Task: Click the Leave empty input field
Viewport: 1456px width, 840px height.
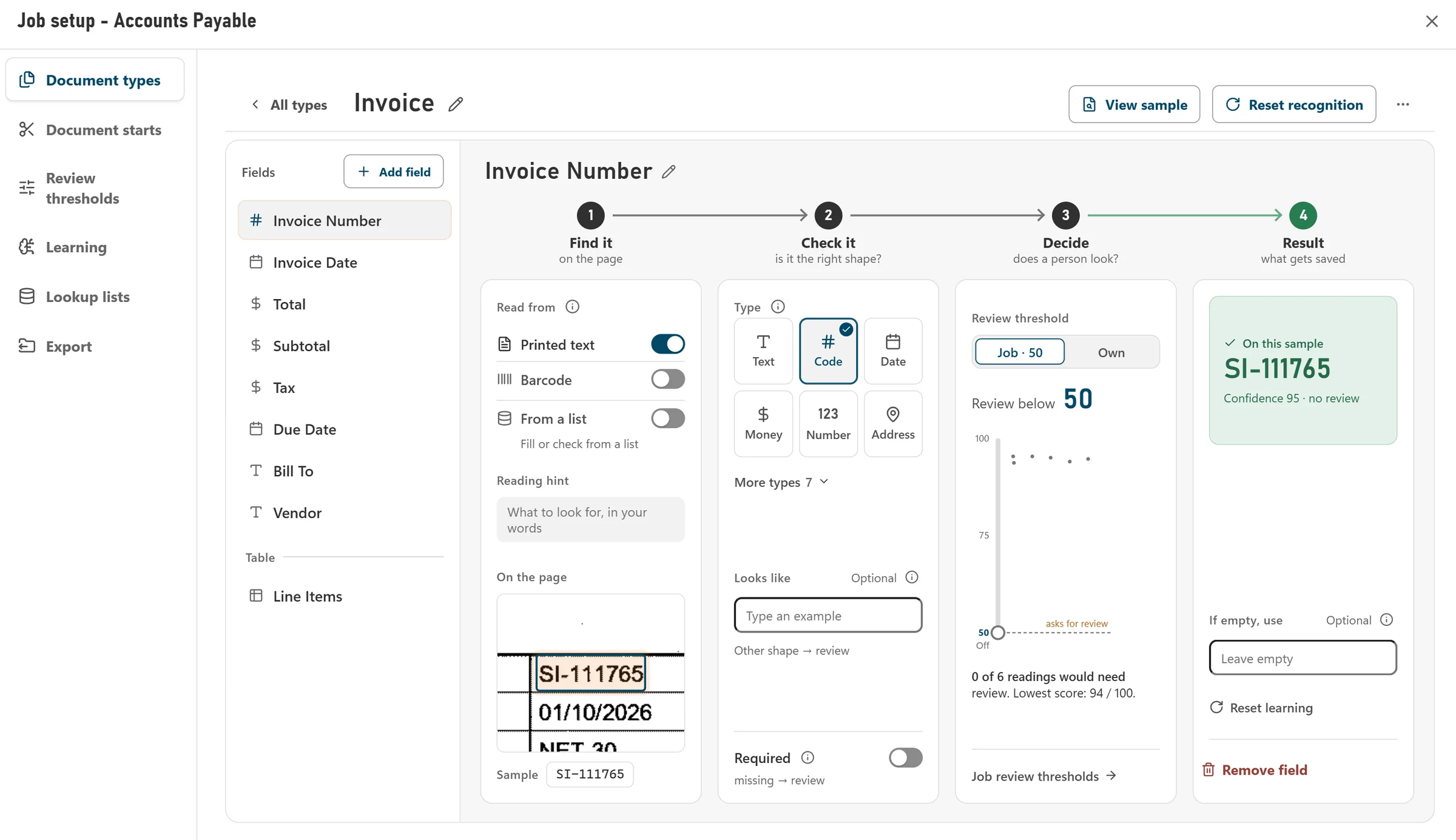Action: click(x=1303, y=658)
